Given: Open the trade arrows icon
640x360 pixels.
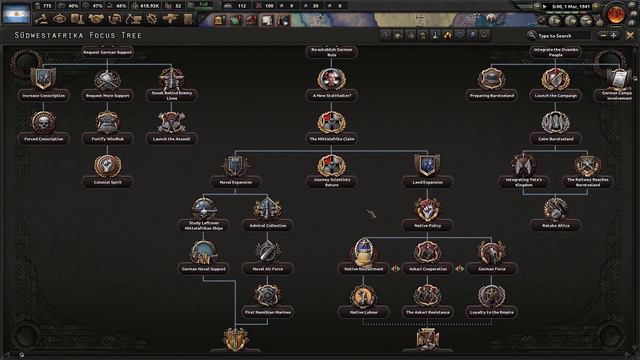Looking at the screenshot, I should 115,19.
